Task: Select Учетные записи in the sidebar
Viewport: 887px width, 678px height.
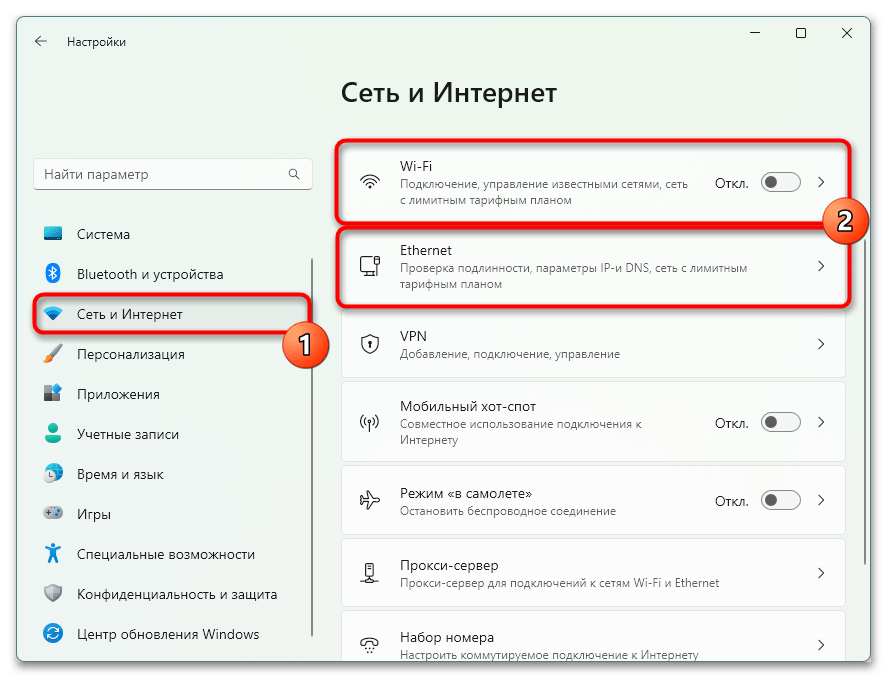Action: pos(171,434)
